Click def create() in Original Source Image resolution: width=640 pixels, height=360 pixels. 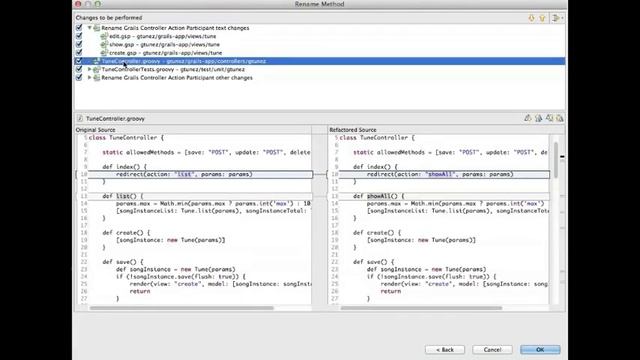tap(126, 233)
